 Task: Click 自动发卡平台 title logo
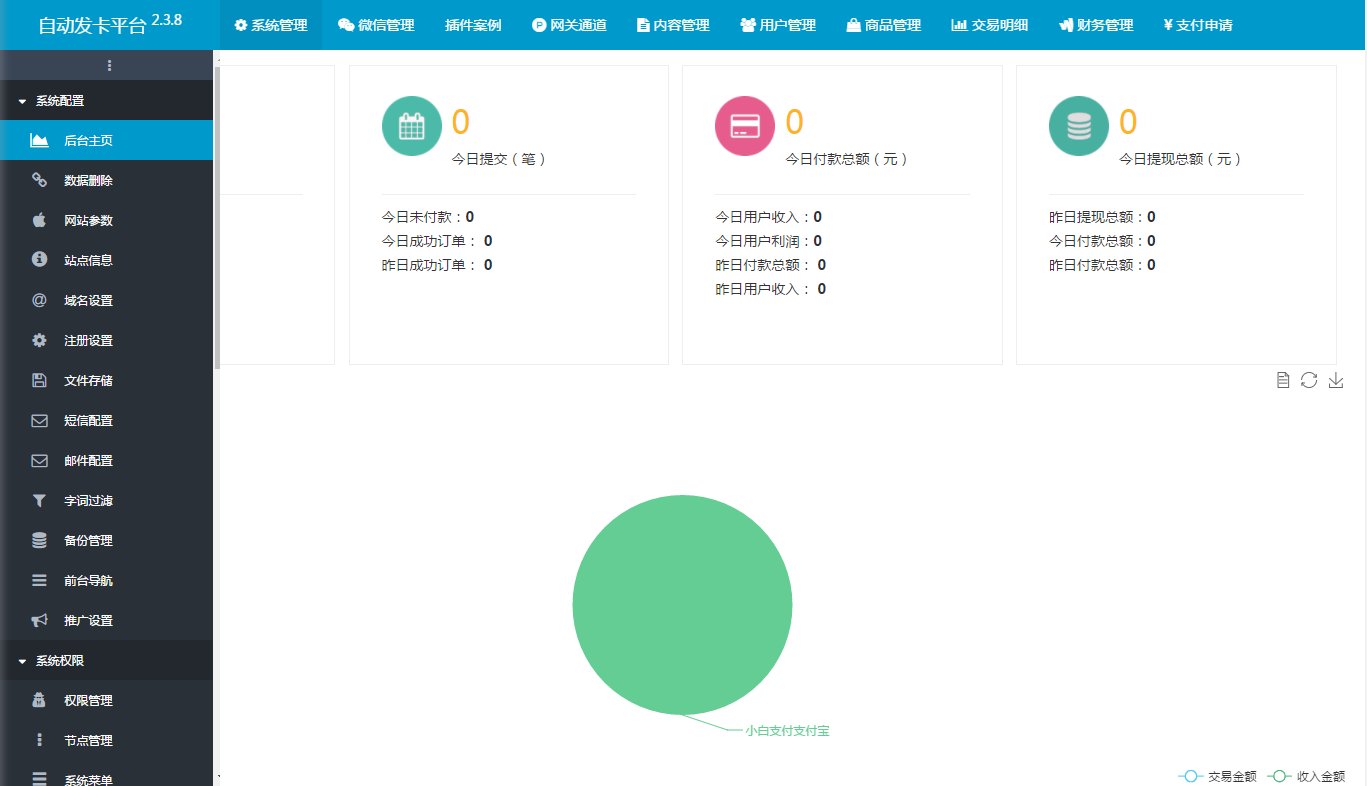coord(109,24)
